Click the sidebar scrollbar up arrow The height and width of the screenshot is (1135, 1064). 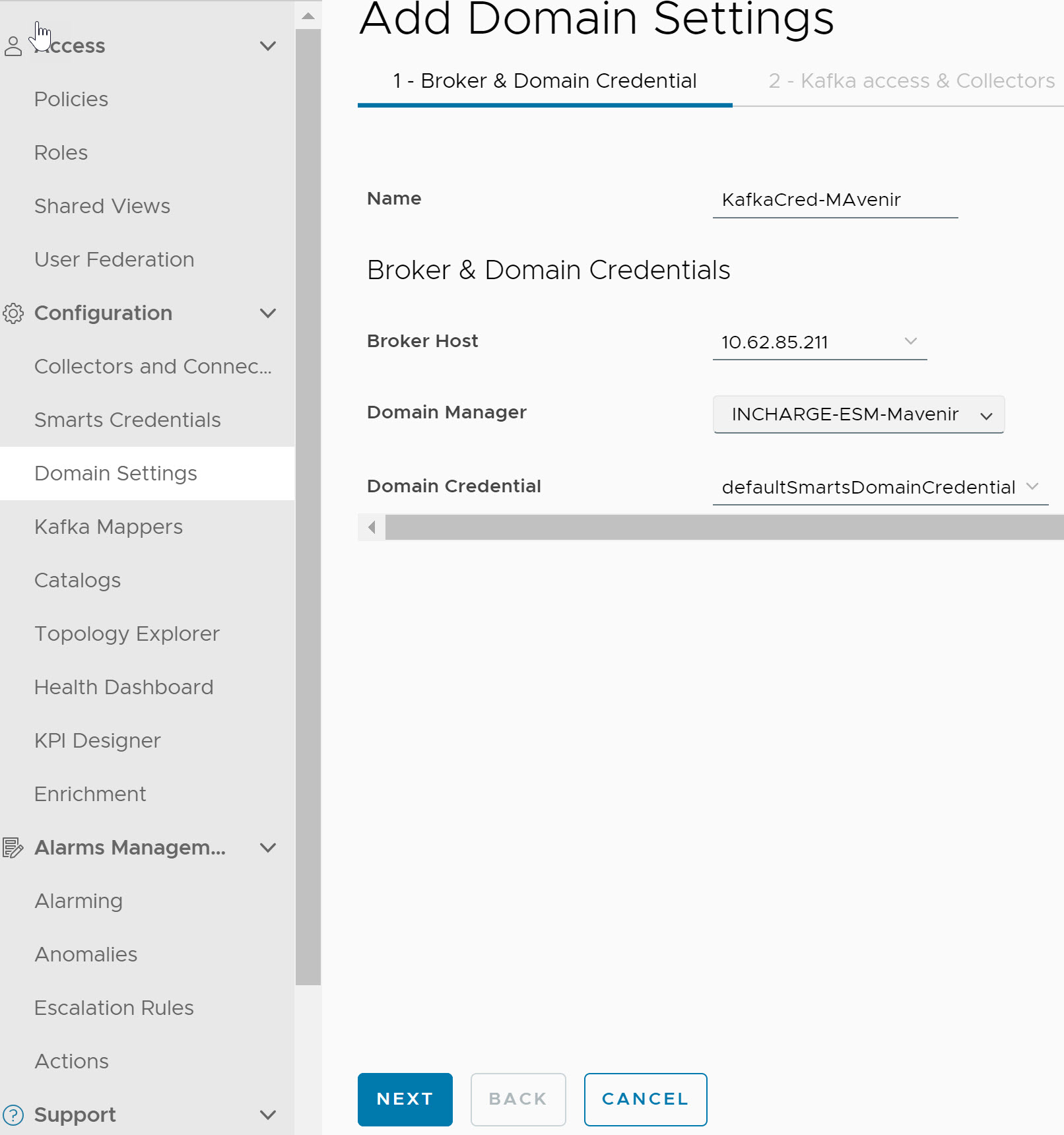click(x=308, y=15)
